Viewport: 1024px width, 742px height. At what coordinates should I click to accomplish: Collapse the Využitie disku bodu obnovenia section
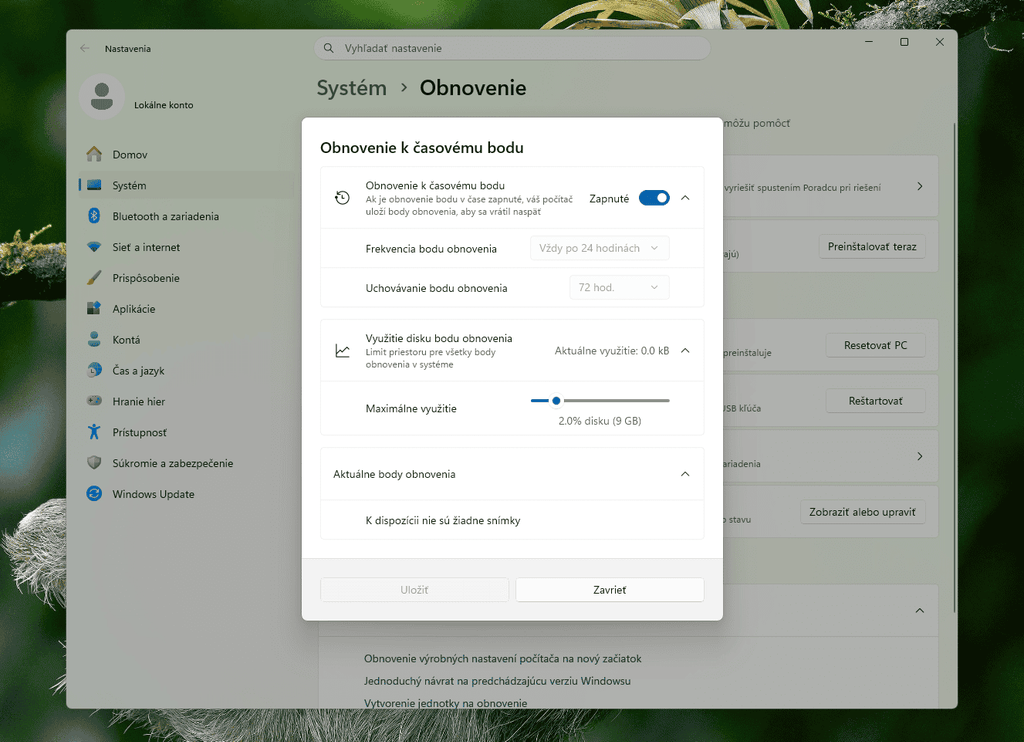[x=685, y=351]
